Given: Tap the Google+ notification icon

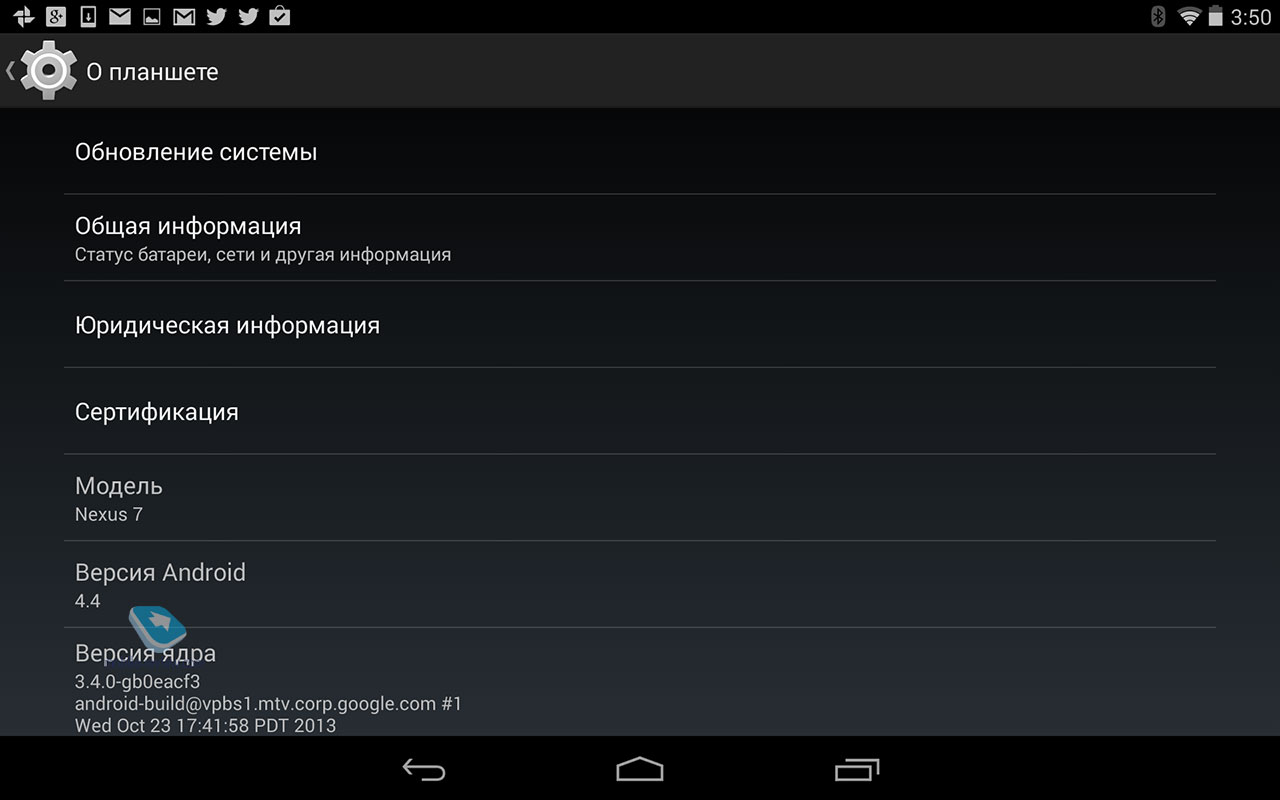Looking at the screenshot, I should point(56,16).
